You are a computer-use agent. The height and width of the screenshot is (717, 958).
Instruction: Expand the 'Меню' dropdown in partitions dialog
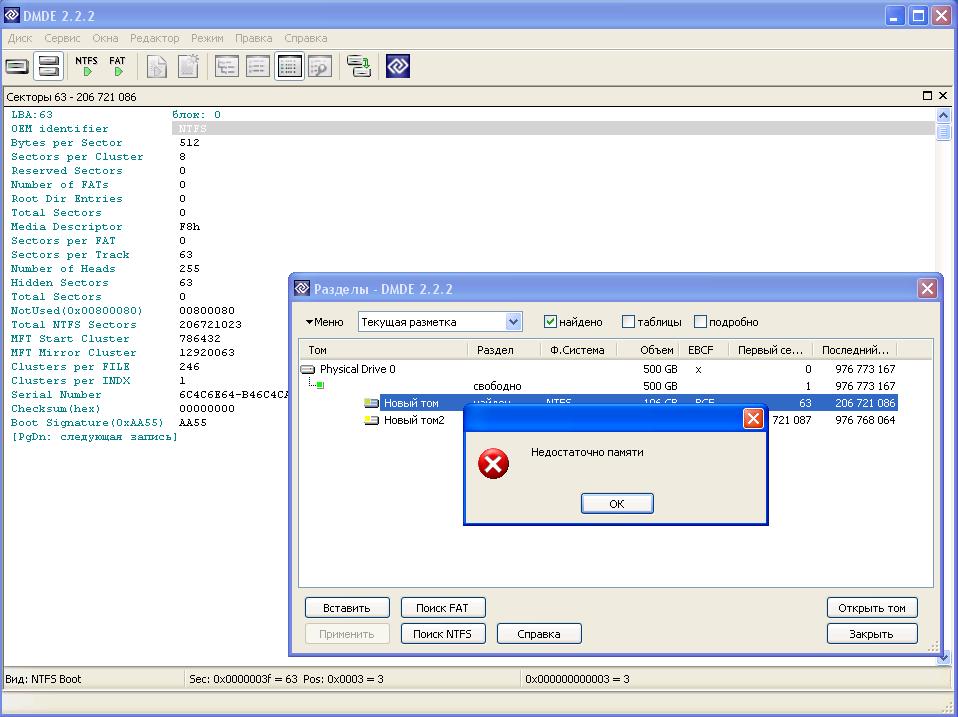[324, 322]
